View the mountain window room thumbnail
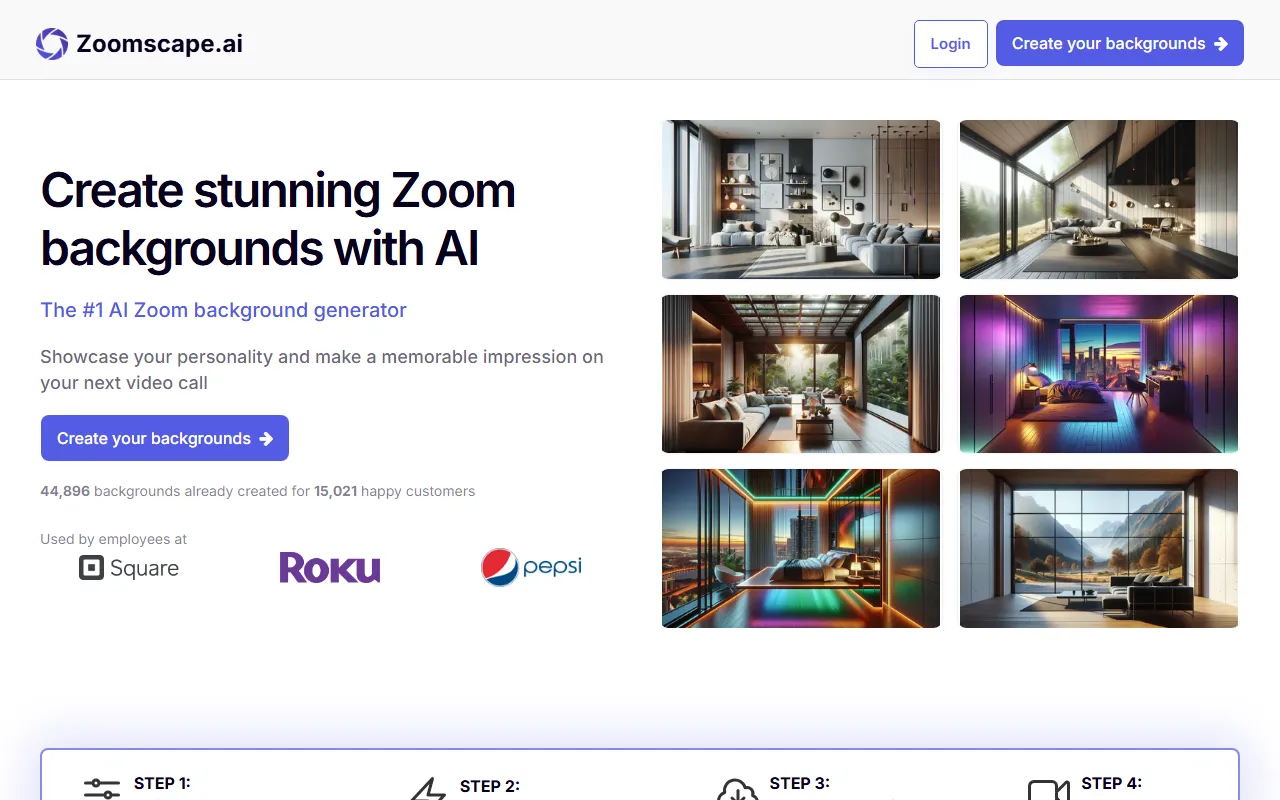Viewport: 1280px width, 800px height. tap(1098, 548)
